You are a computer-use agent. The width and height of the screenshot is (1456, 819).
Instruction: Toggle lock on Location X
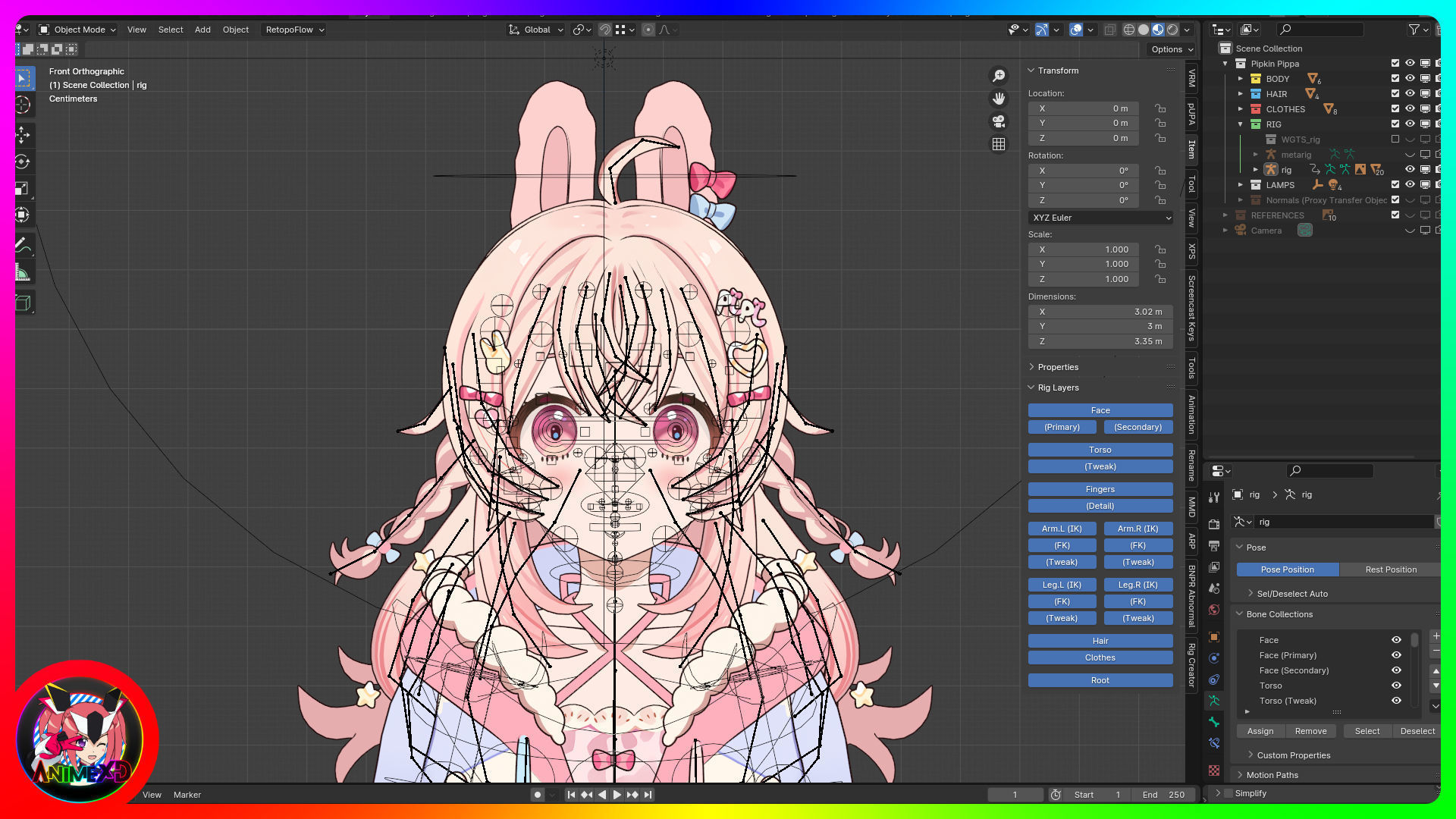1160,108
